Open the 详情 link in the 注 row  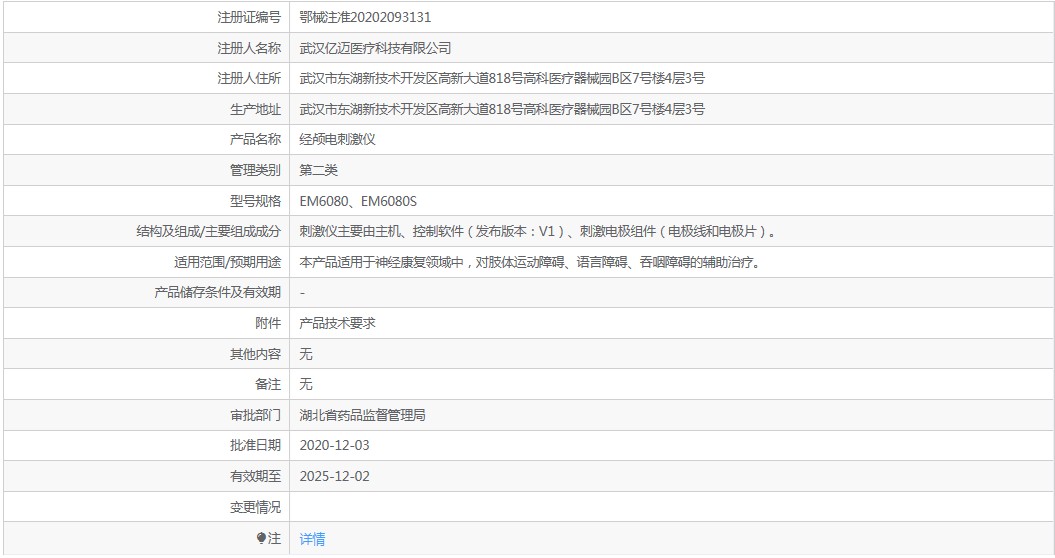312,538
